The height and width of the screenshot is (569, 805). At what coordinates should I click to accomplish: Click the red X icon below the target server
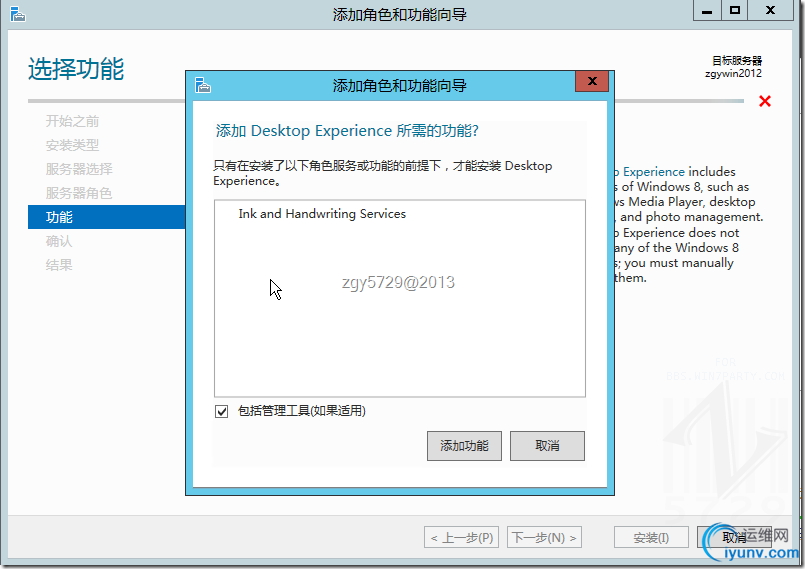click(x=765, y=101)
